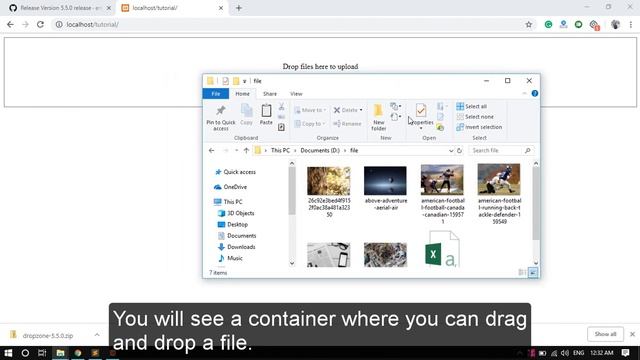Viewport: 640px width, 360px height.
Task: Open File Explorer from taskbar
Action: tap(60, 353)
